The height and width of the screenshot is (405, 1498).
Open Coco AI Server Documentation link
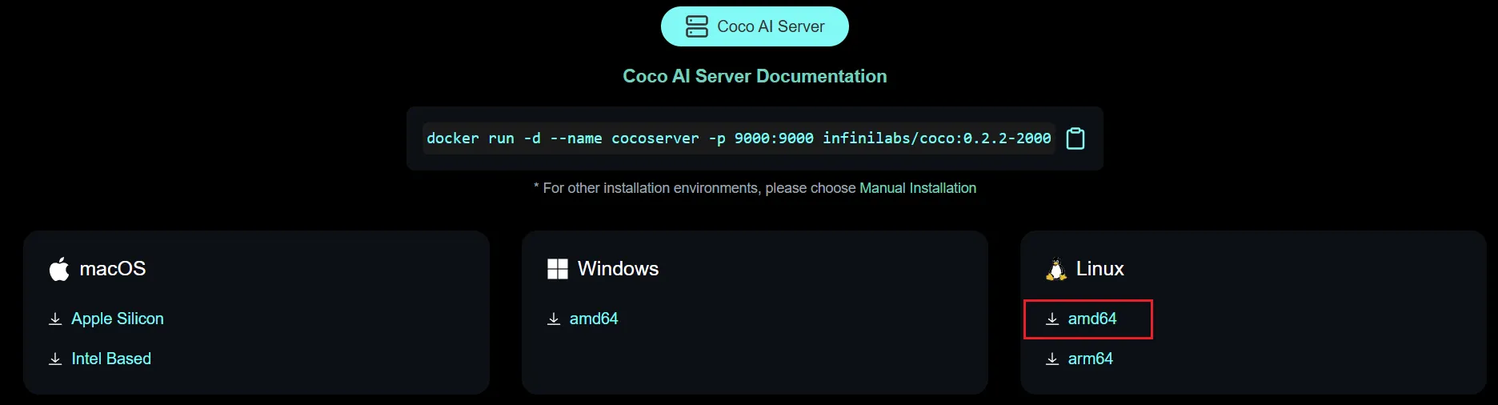click(x=755, y=76)
